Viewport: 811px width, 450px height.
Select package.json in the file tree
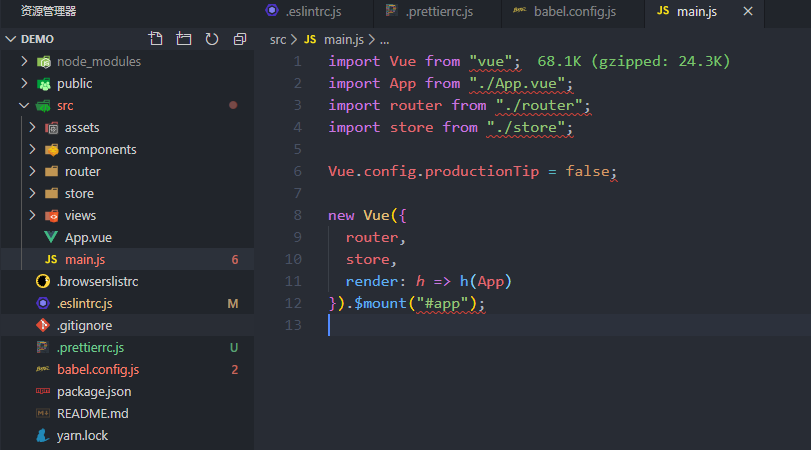coord(94,391)
